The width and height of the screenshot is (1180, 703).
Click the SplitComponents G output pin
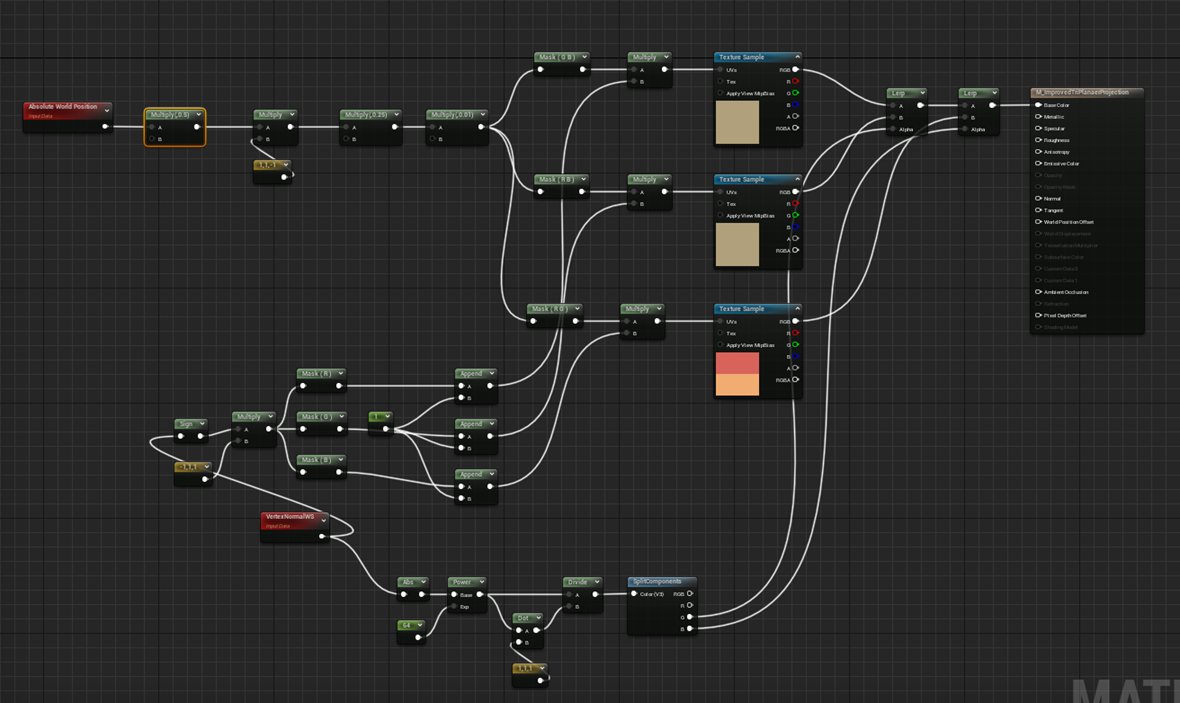[689, 617]
